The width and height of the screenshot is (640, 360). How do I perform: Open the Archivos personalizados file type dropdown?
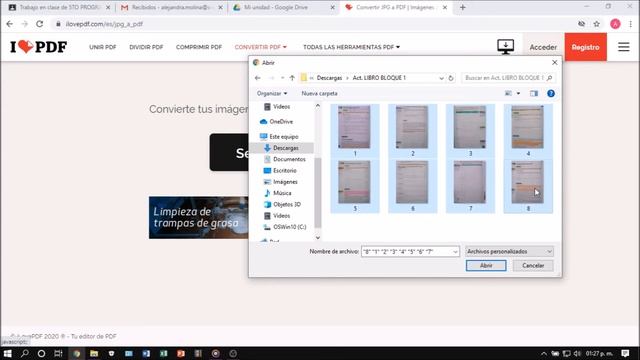tap(509, 251)
